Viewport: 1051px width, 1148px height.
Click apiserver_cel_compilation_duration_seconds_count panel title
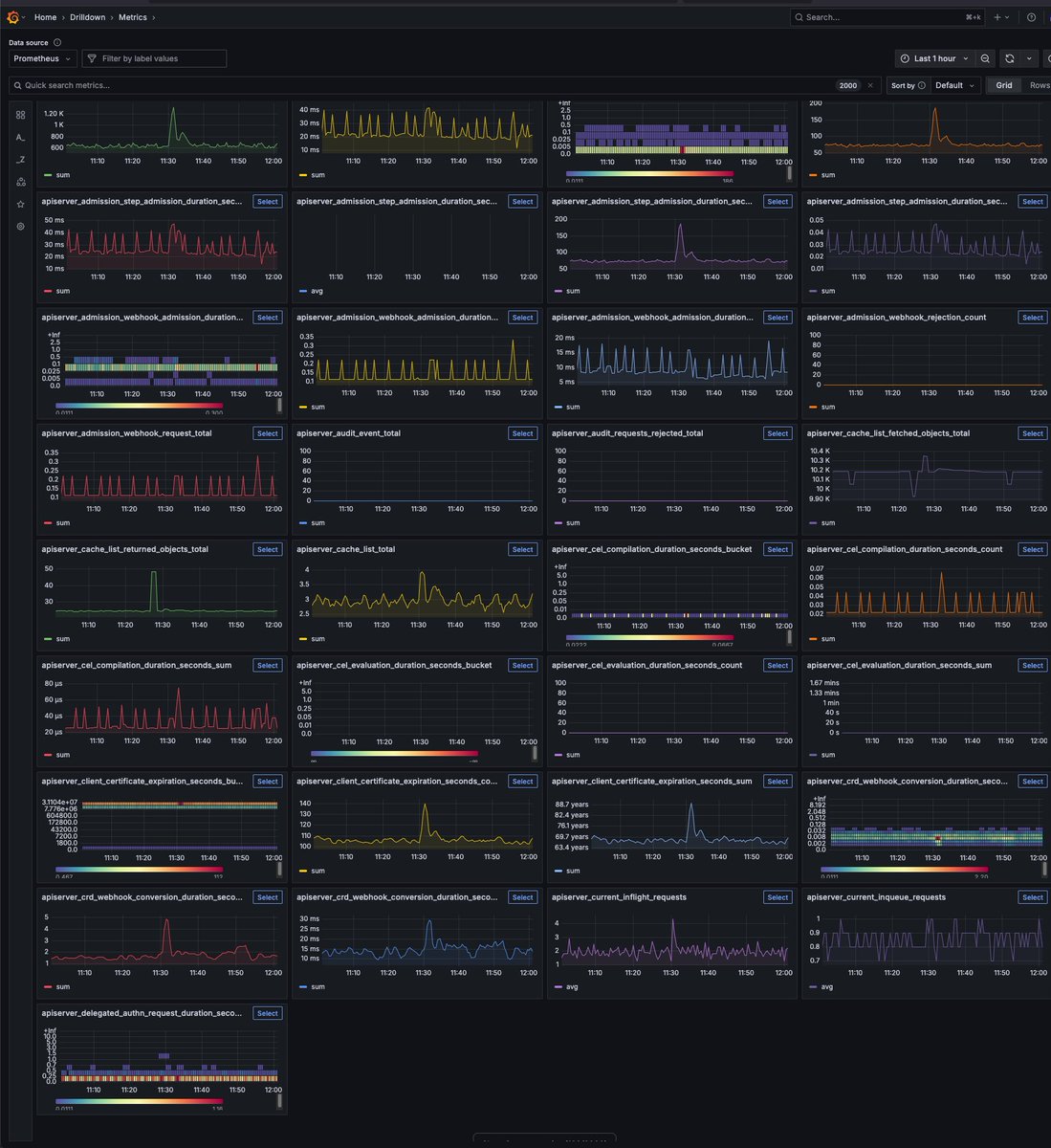[905, 549]
